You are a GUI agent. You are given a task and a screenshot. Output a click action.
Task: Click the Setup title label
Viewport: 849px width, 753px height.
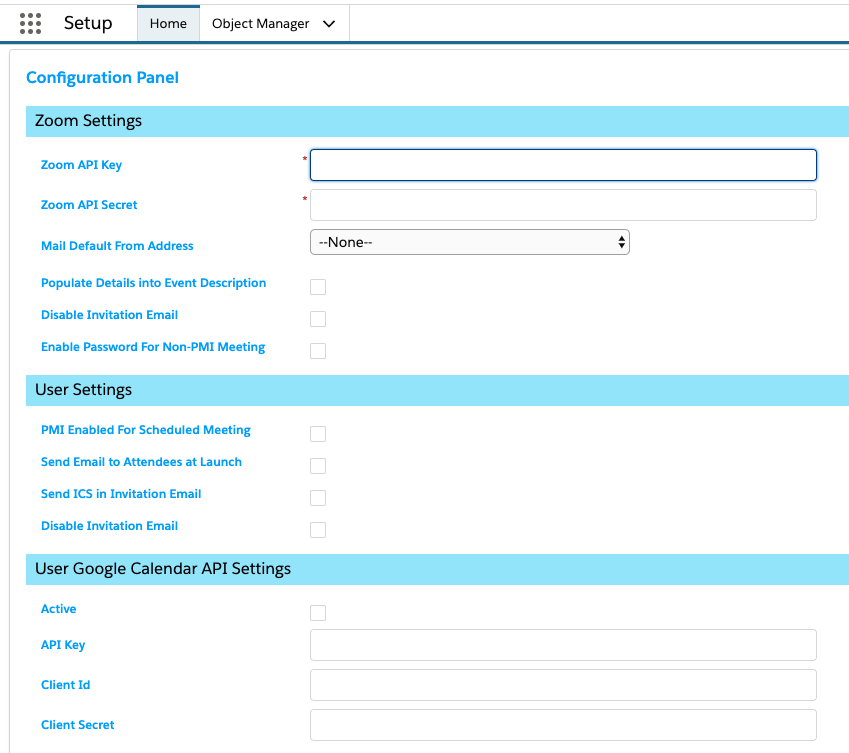pyautogui.click(x=88, y=23)
